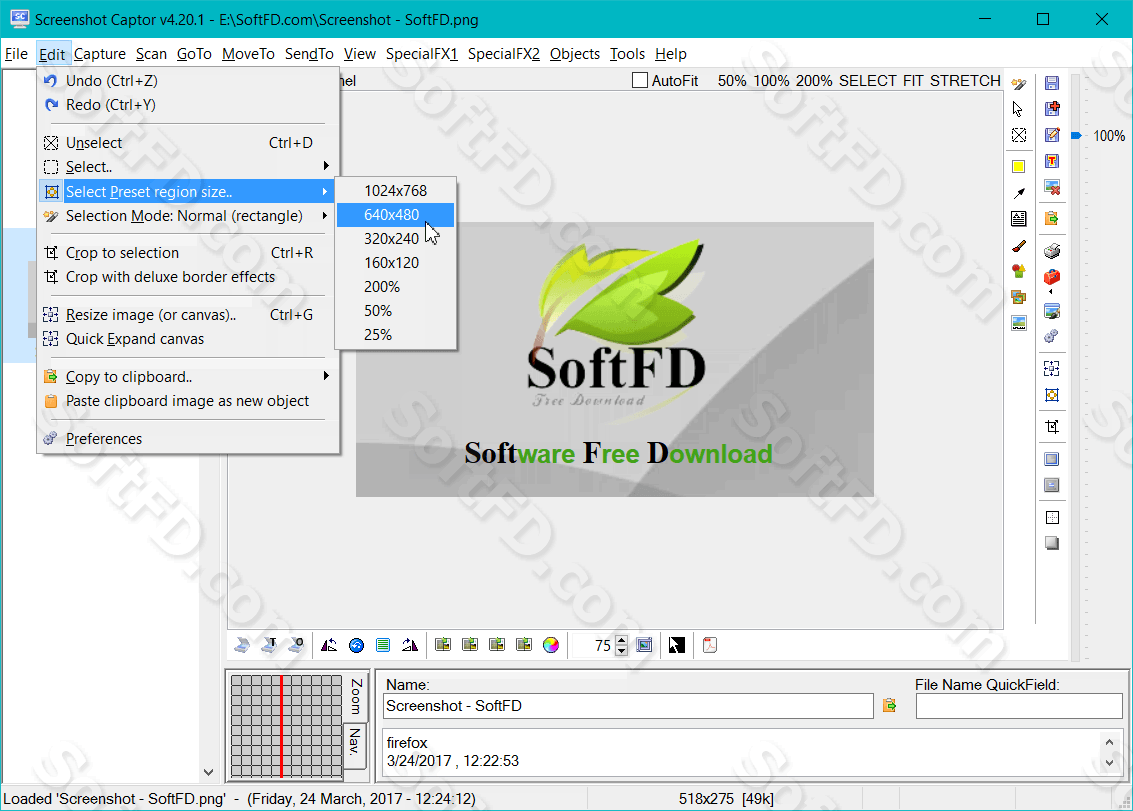1133x811 pixels.
Task: Click the yellow color swatch in tool column
Action: tap(1019, 167)
